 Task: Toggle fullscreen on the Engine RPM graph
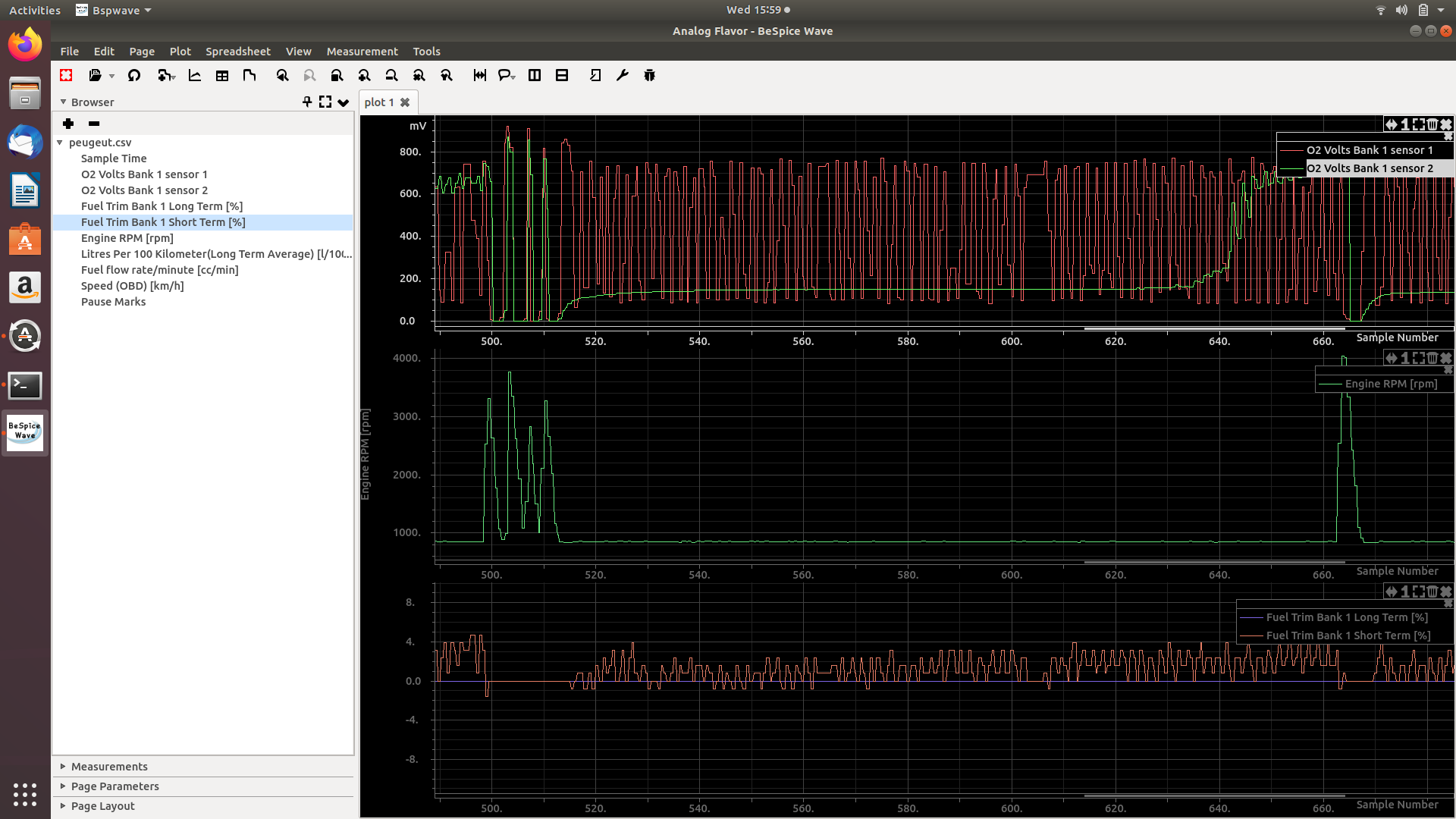pos(1419,358)
